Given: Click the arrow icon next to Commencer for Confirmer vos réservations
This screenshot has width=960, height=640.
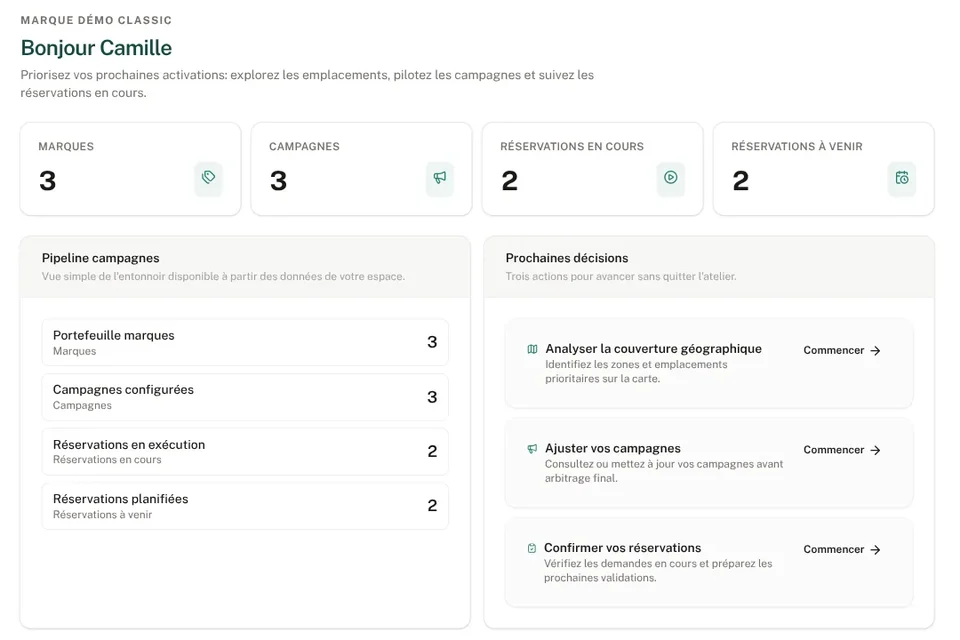Looking at the screenshot, I should click(x=876, y=549).
